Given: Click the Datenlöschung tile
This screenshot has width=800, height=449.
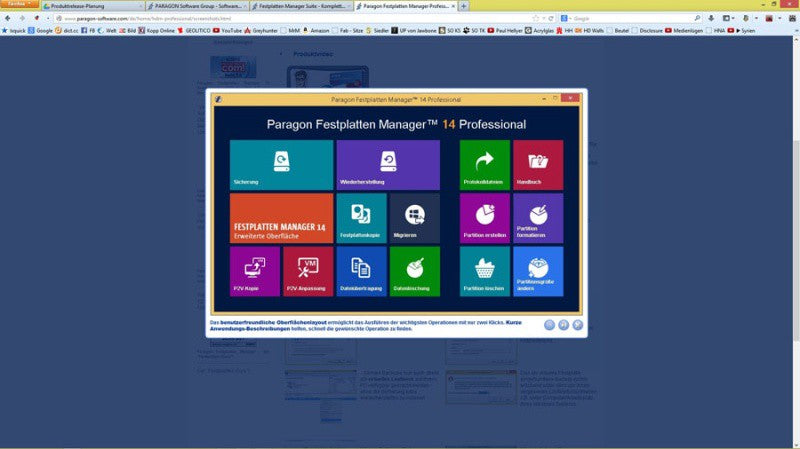Looking at the screenshot, I should (414, 271).
